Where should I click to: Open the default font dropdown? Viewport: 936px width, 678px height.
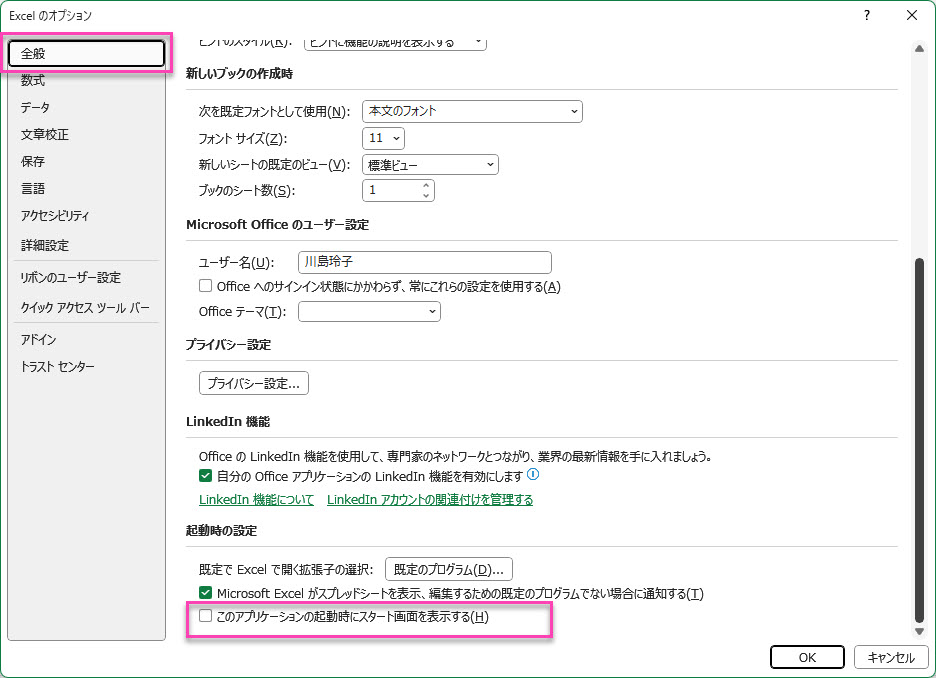[472, 111]
